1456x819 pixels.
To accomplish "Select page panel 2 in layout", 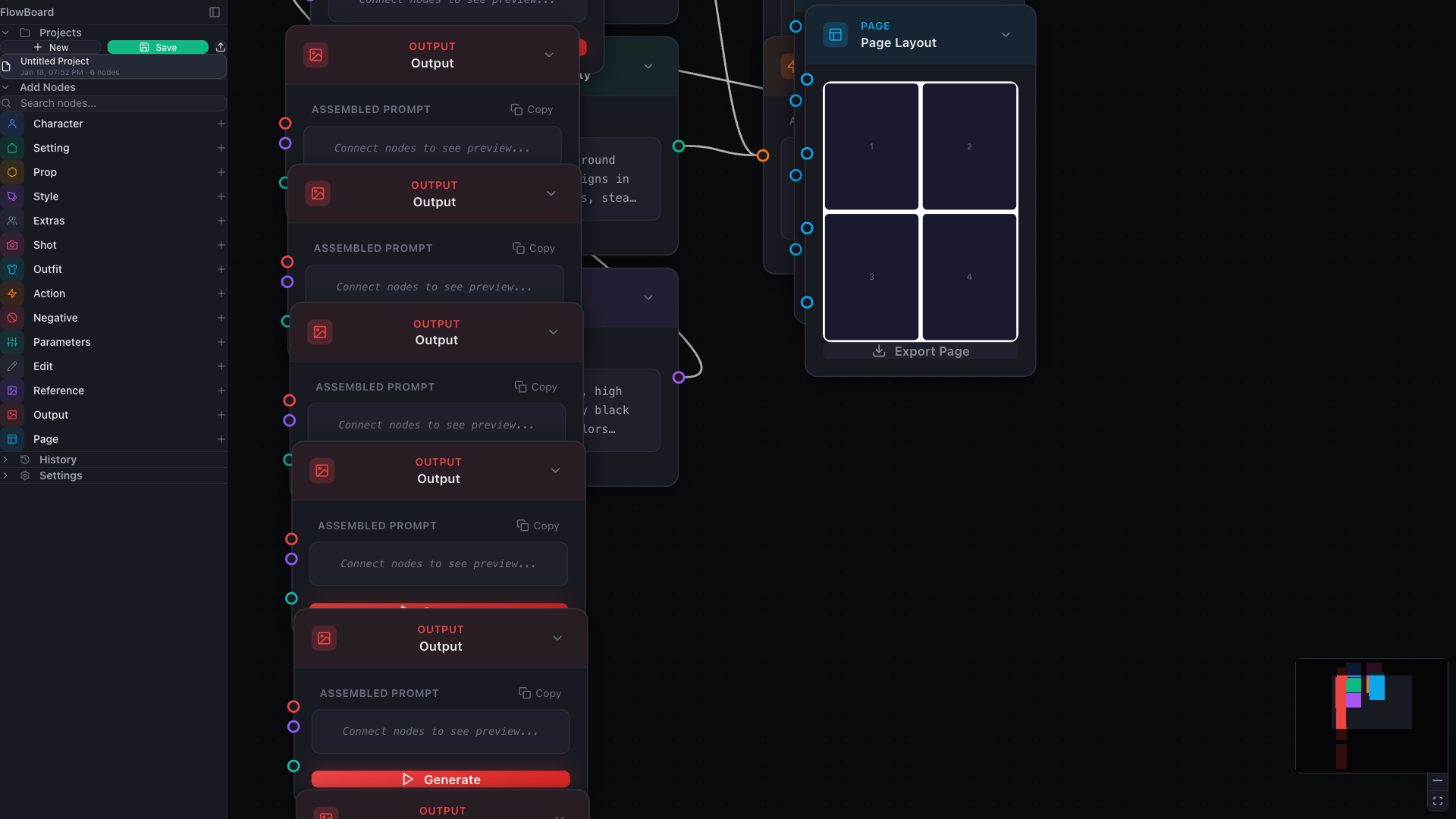I will pyautogui.click(x=969, y=146).
